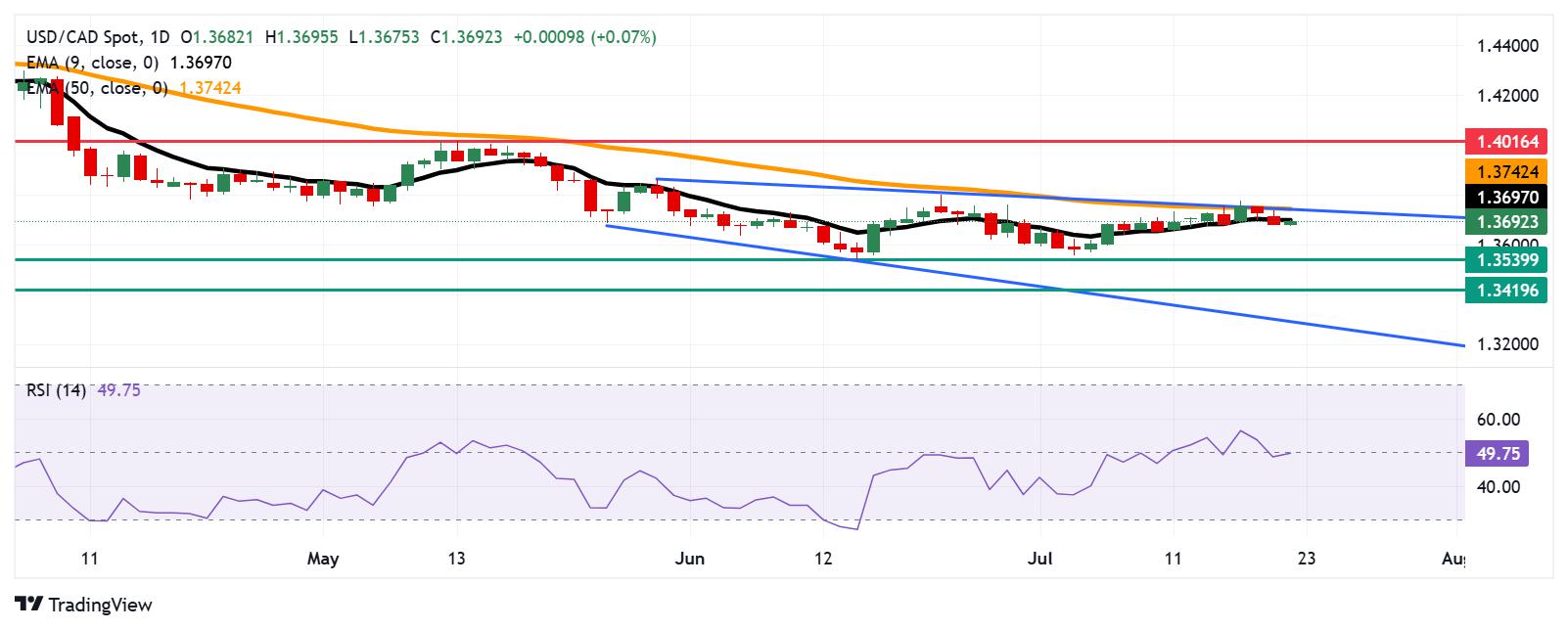Select the 1.34196 support level label
1568x630 pixels.
(x=1506, y=290)
